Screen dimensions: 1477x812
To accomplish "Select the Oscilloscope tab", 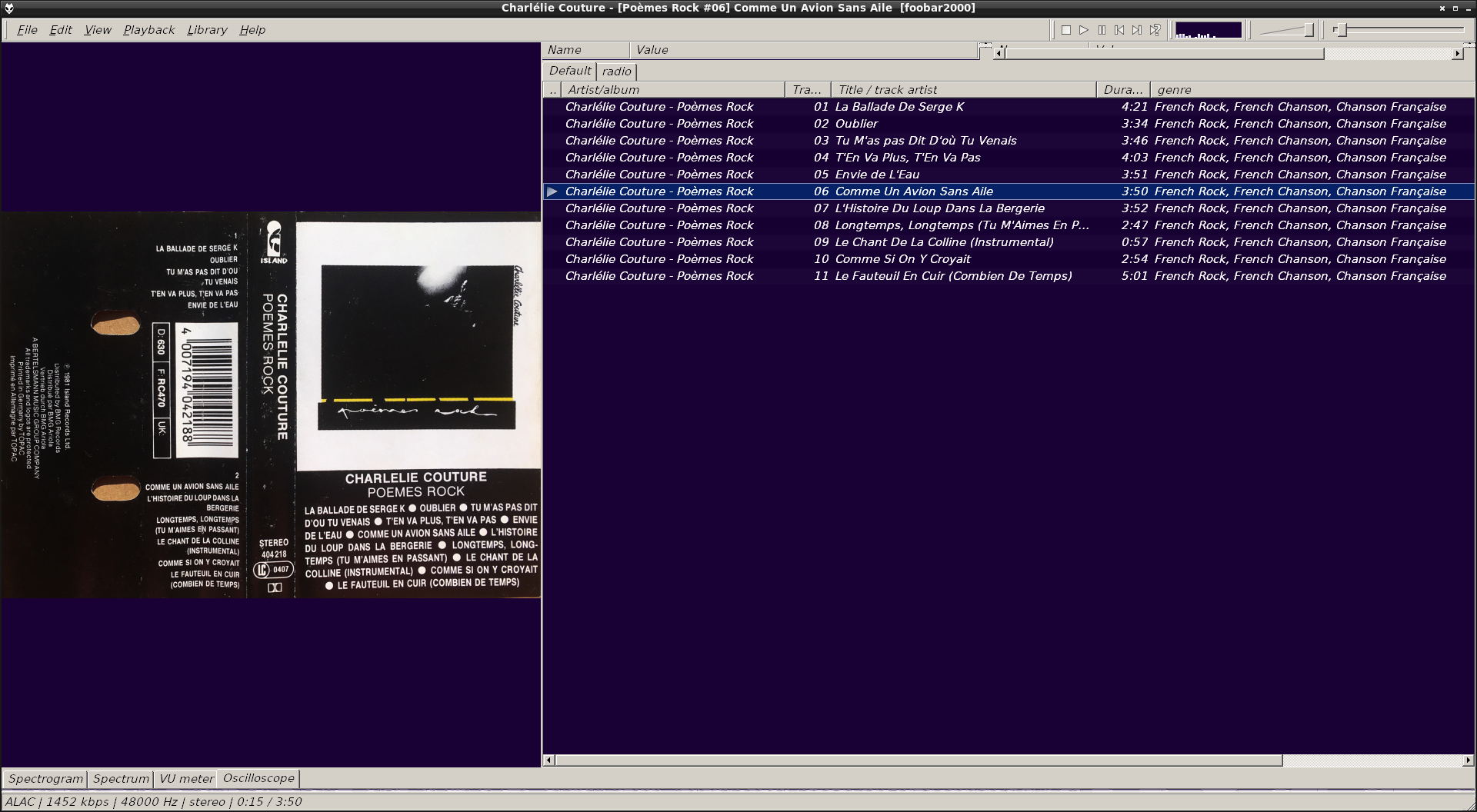I will 258,778.
